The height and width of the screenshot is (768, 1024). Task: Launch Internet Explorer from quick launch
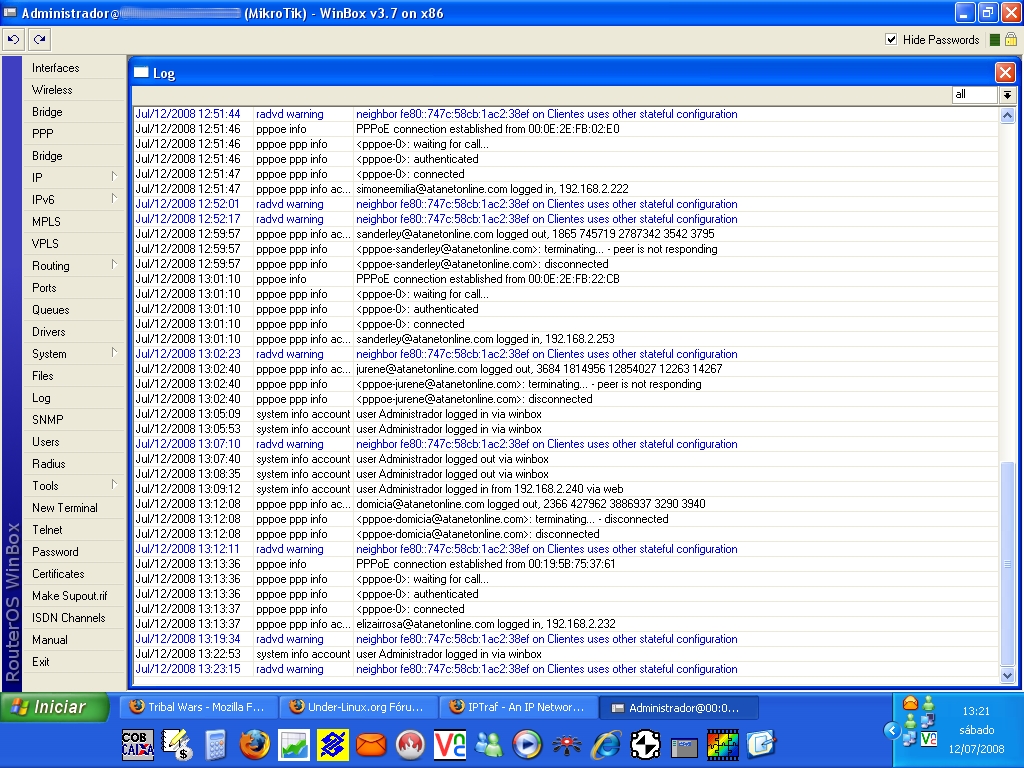[x=606, y=744]
